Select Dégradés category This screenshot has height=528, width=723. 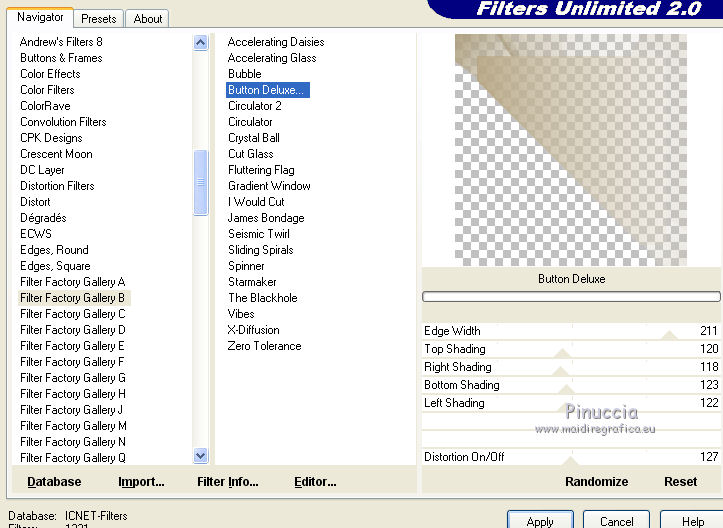point(43,218)
